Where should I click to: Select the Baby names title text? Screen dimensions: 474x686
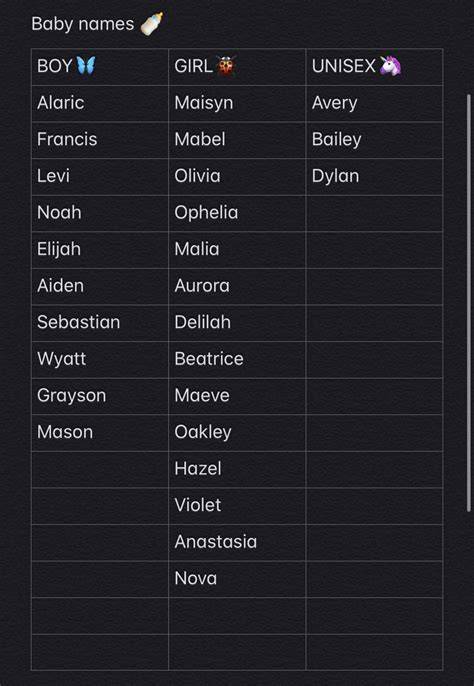[83, 24]
